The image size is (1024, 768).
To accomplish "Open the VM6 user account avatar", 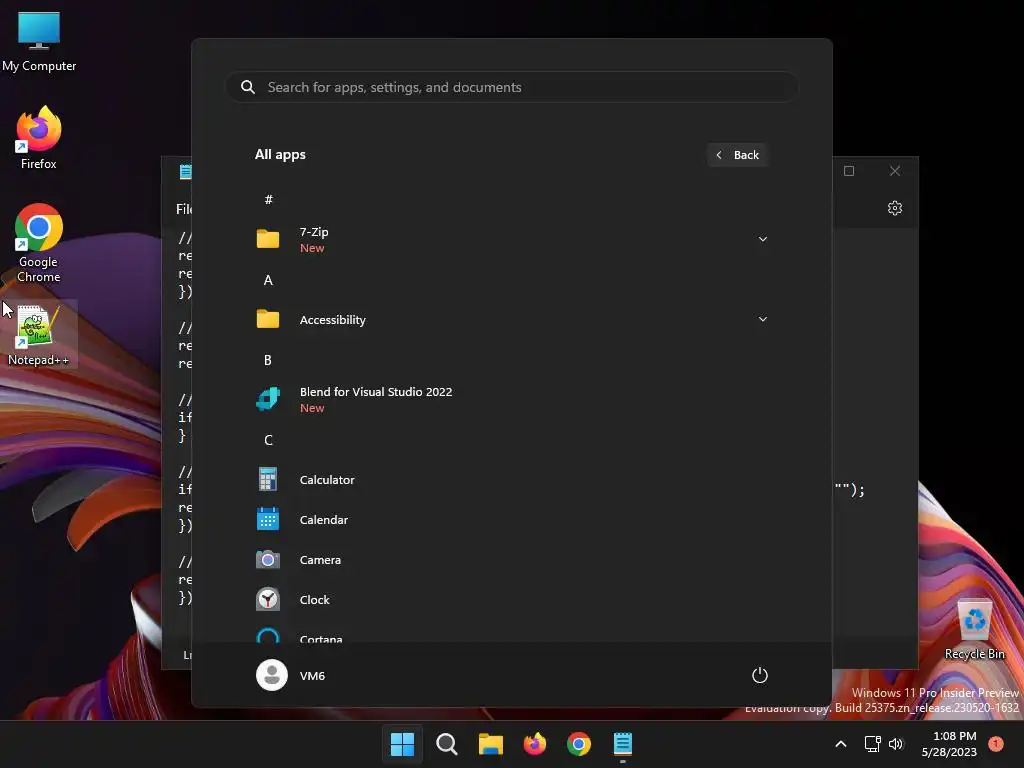I will pos(272,675).
